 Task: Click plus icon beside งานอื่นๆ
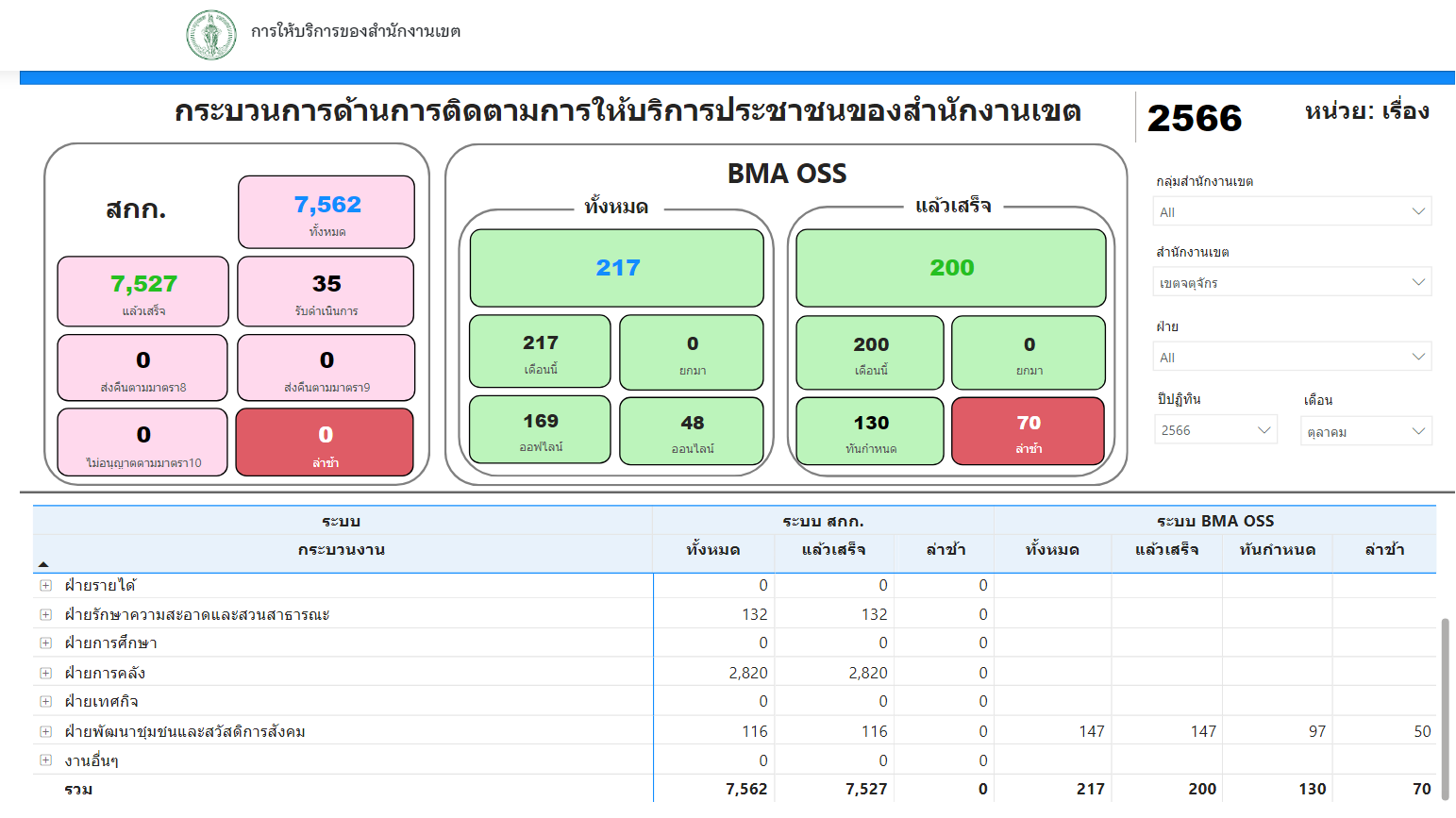pos(45,760)
